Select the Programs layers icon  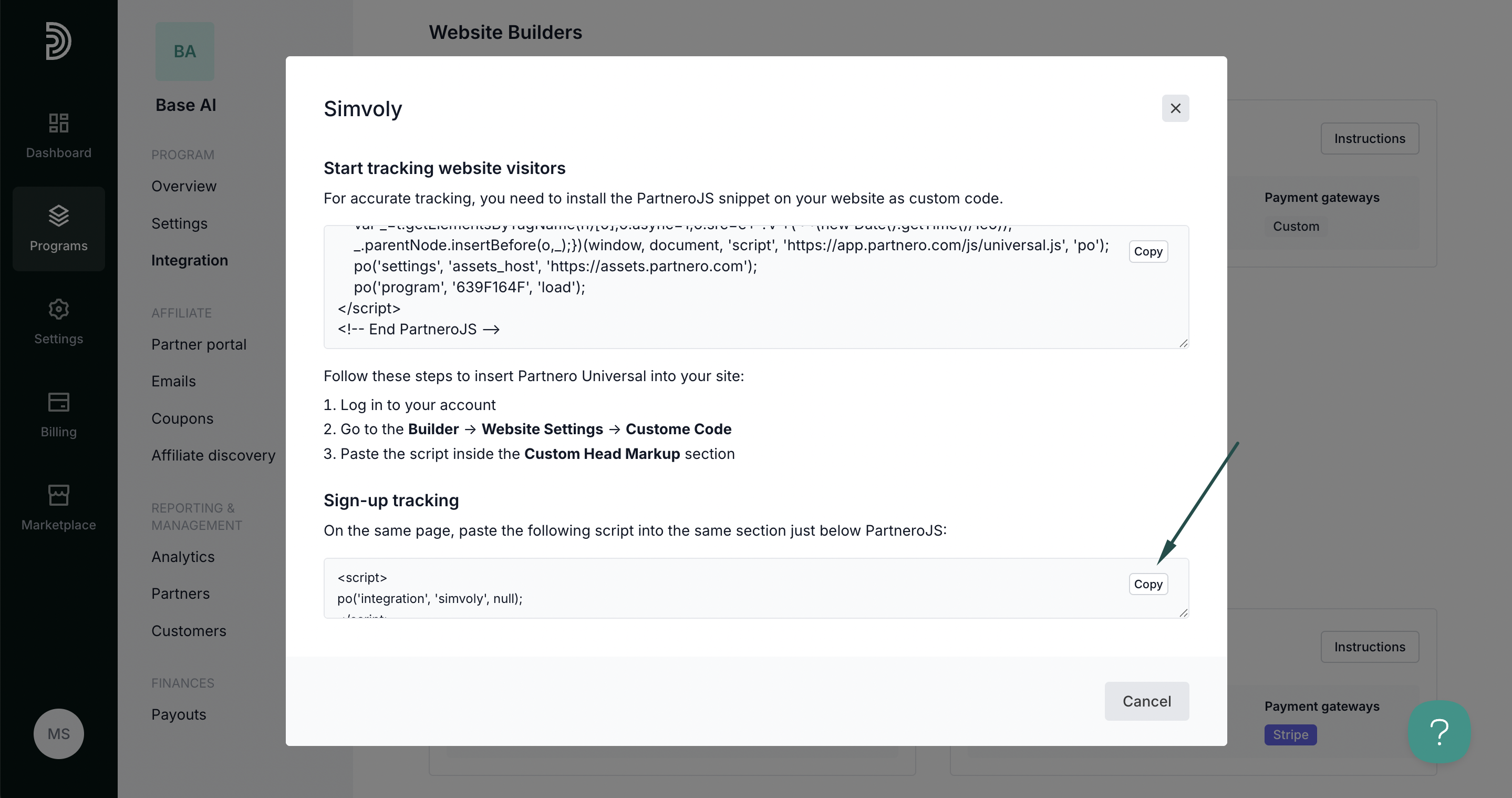pos(59,216)
